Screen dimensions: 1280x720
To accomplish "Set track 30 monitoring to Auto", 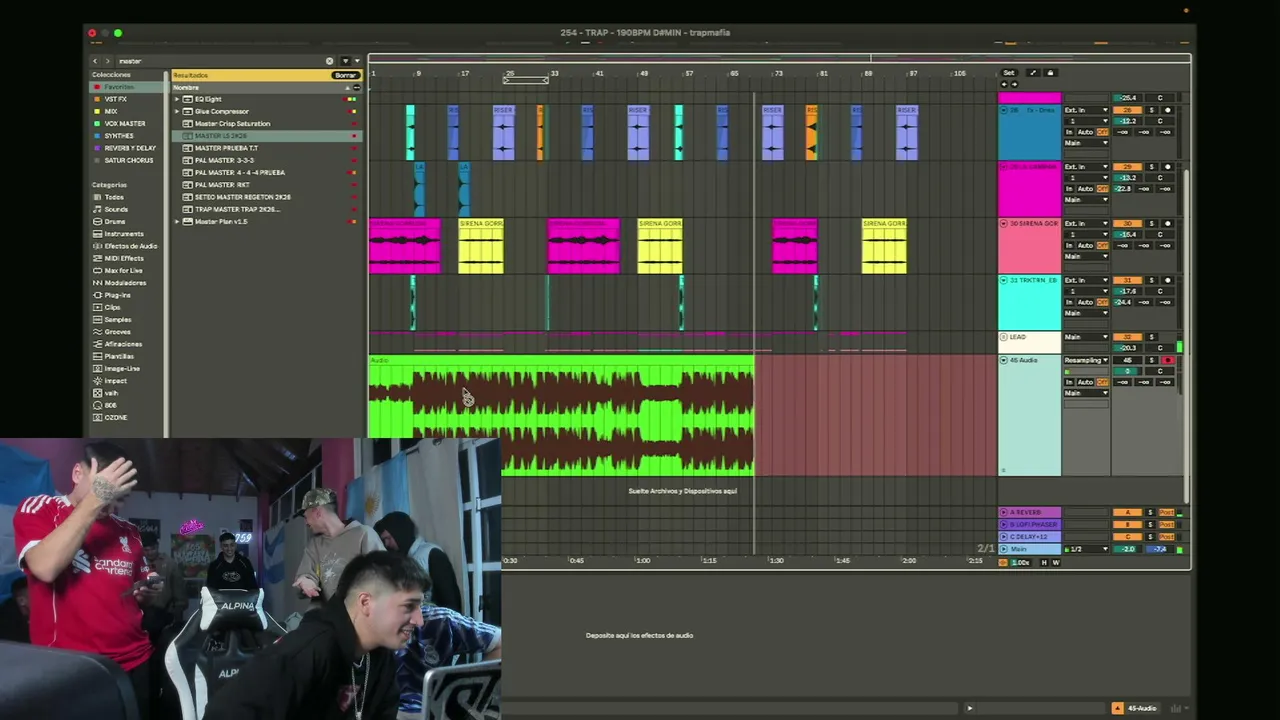I will (x=1086, y=245).
